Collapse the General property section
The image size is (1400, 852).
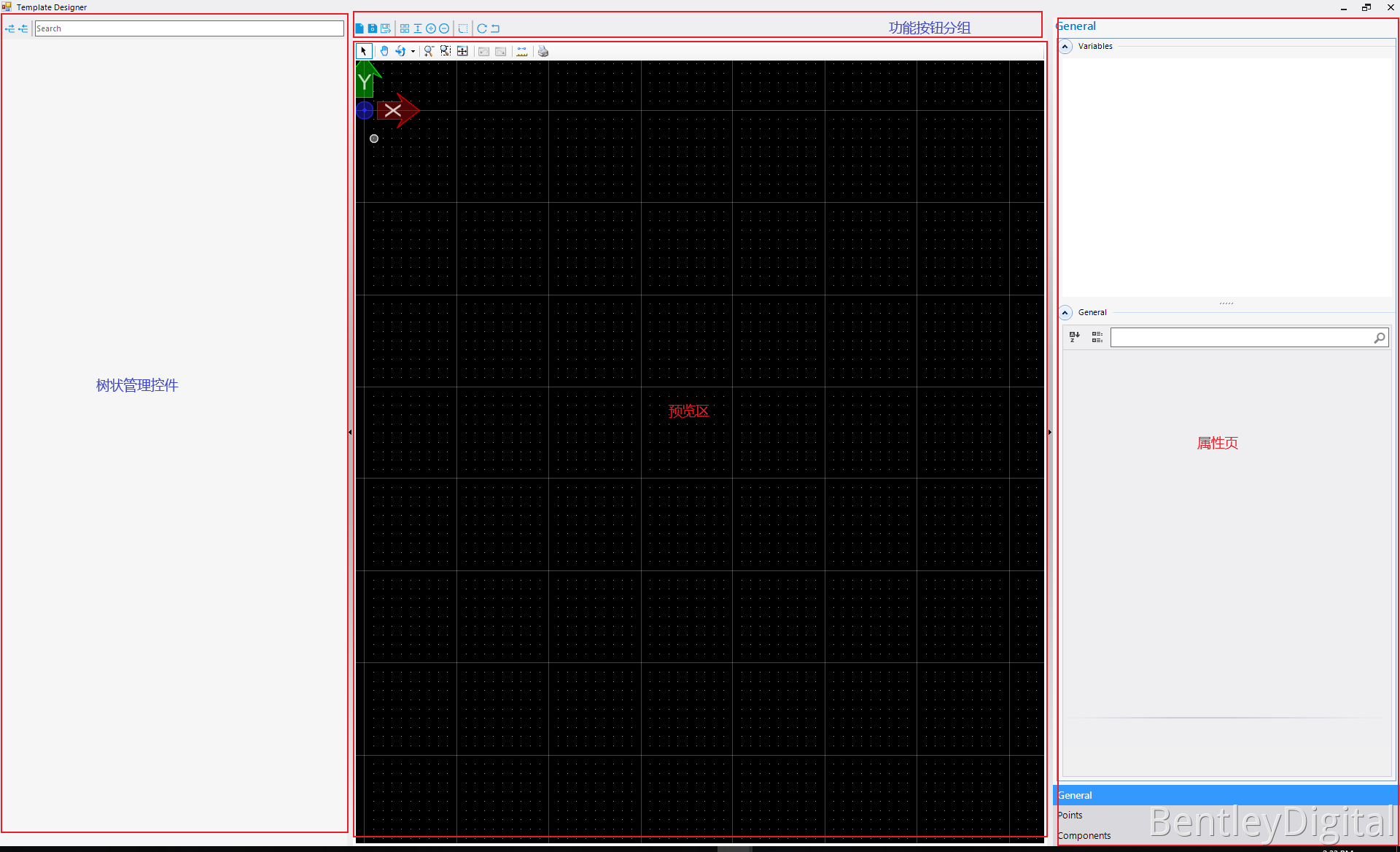pyautogui.click(x=1065, y=313)
